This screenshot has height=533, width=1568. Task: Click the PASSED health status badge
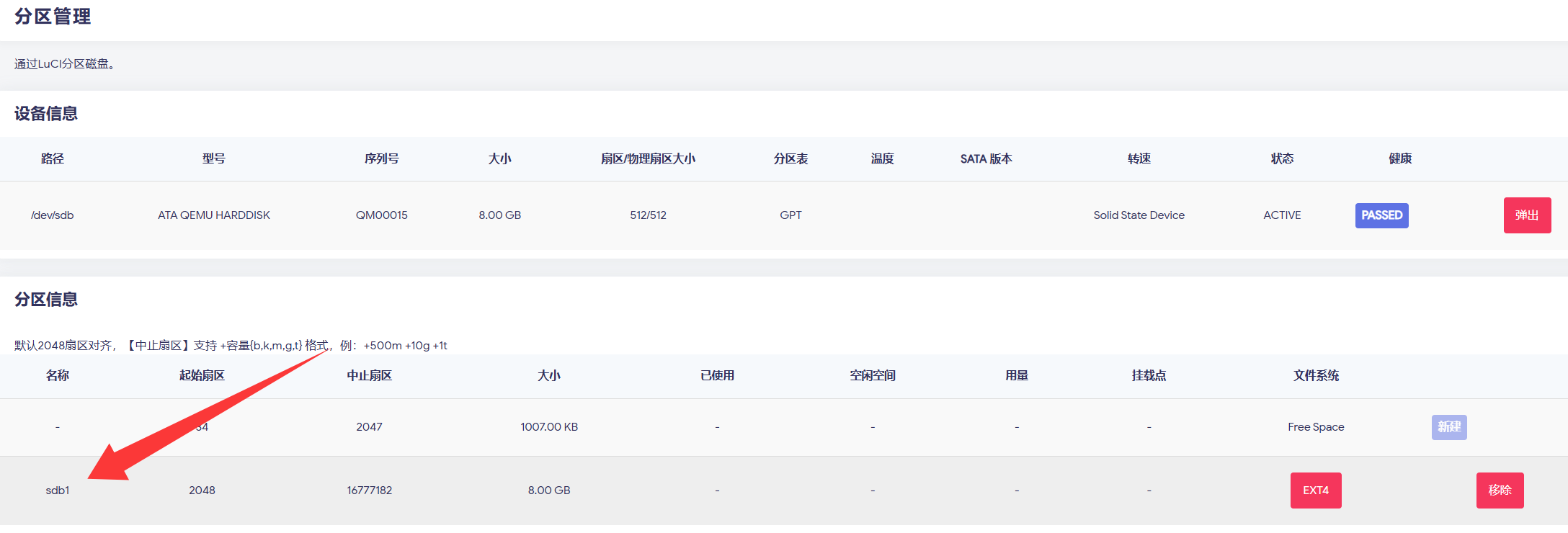pos(1381,215)
